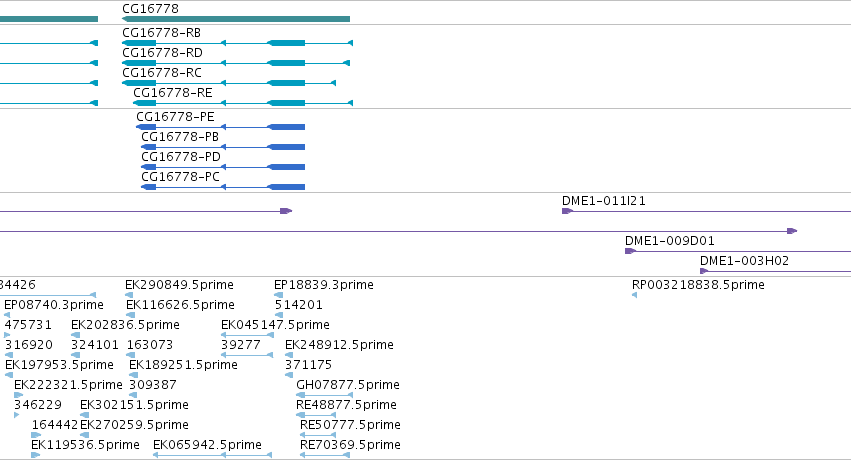Select the CG16778 gene bar
Image resolution: width=851 pixels, height=460 pixels.
[x=236, y=19]
